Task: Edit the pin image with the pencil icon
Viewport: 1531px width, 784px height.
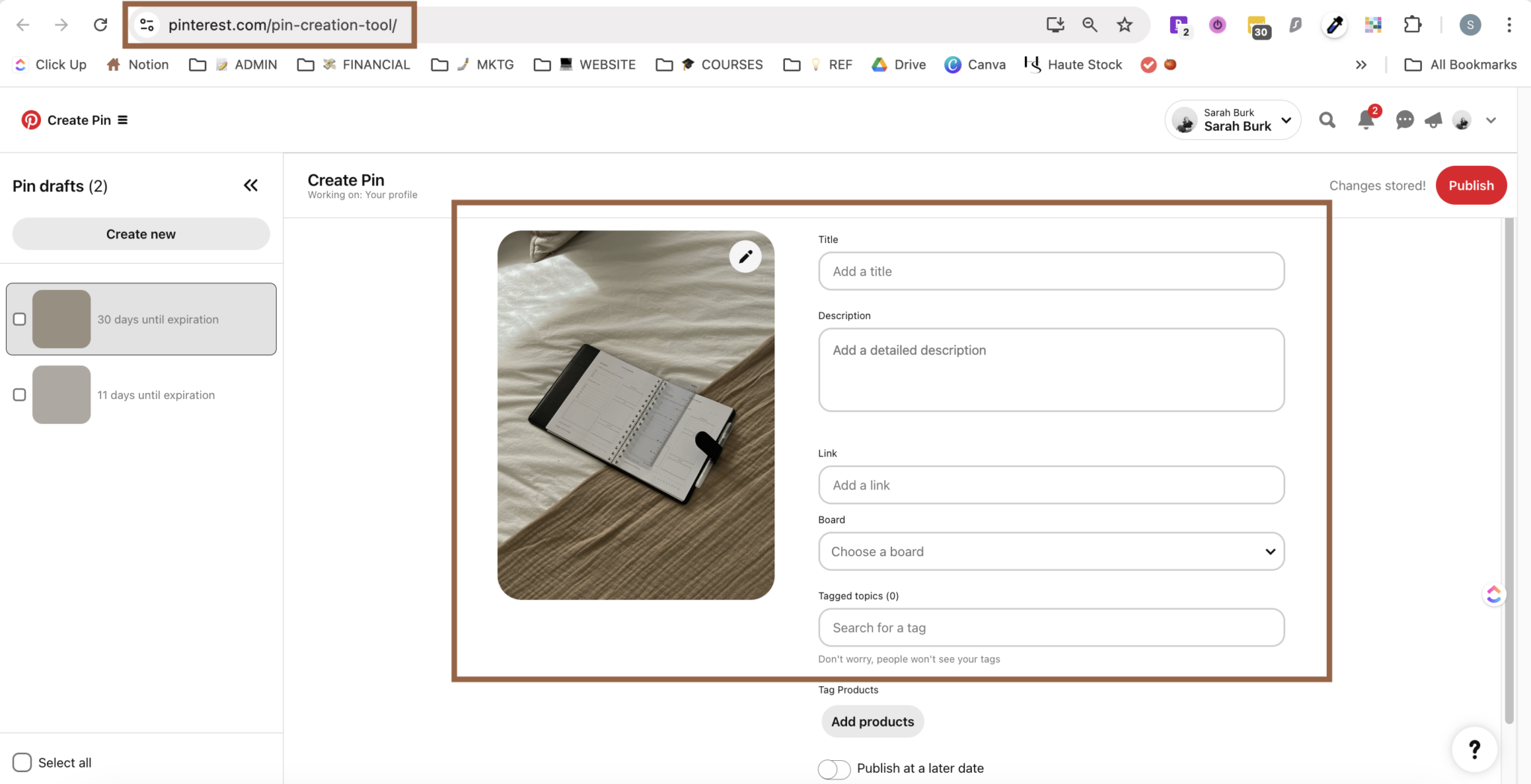Action: click(744, 256)
